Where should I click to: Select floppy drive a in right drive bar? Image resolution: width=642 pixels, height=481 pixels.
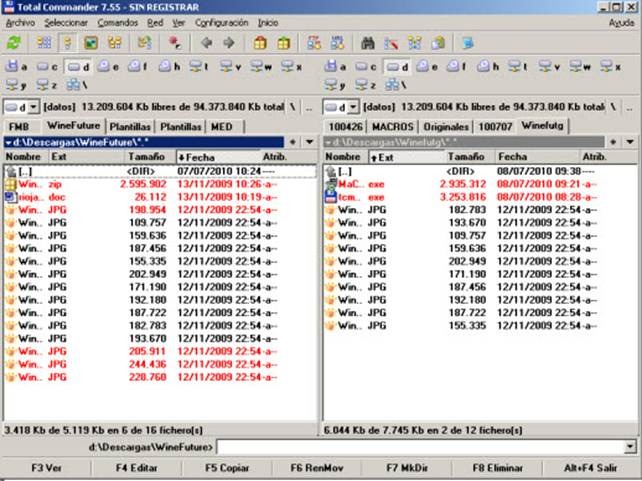[336, 66]
